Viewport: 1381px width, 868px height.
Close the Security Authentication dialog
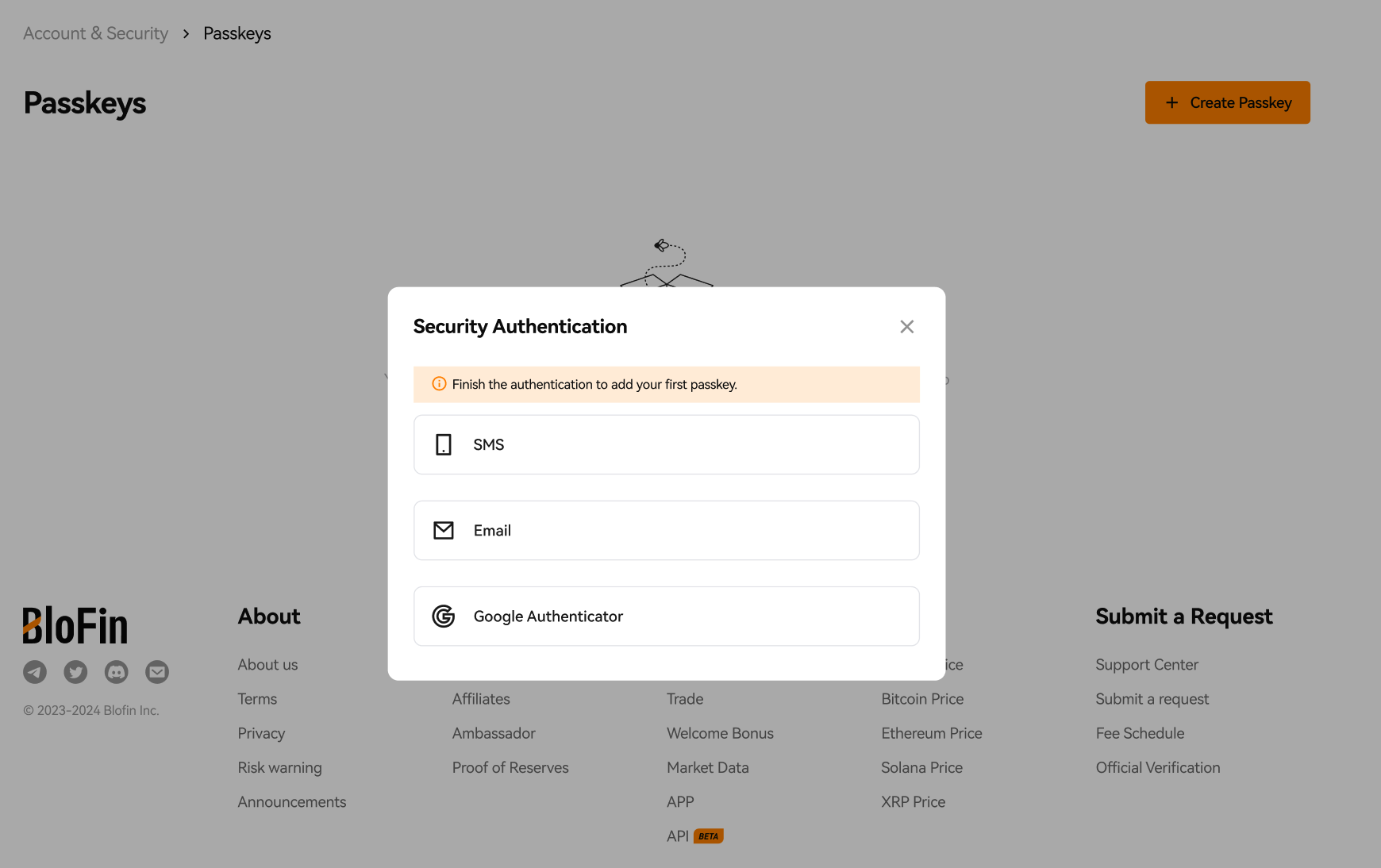click(906, 327)
